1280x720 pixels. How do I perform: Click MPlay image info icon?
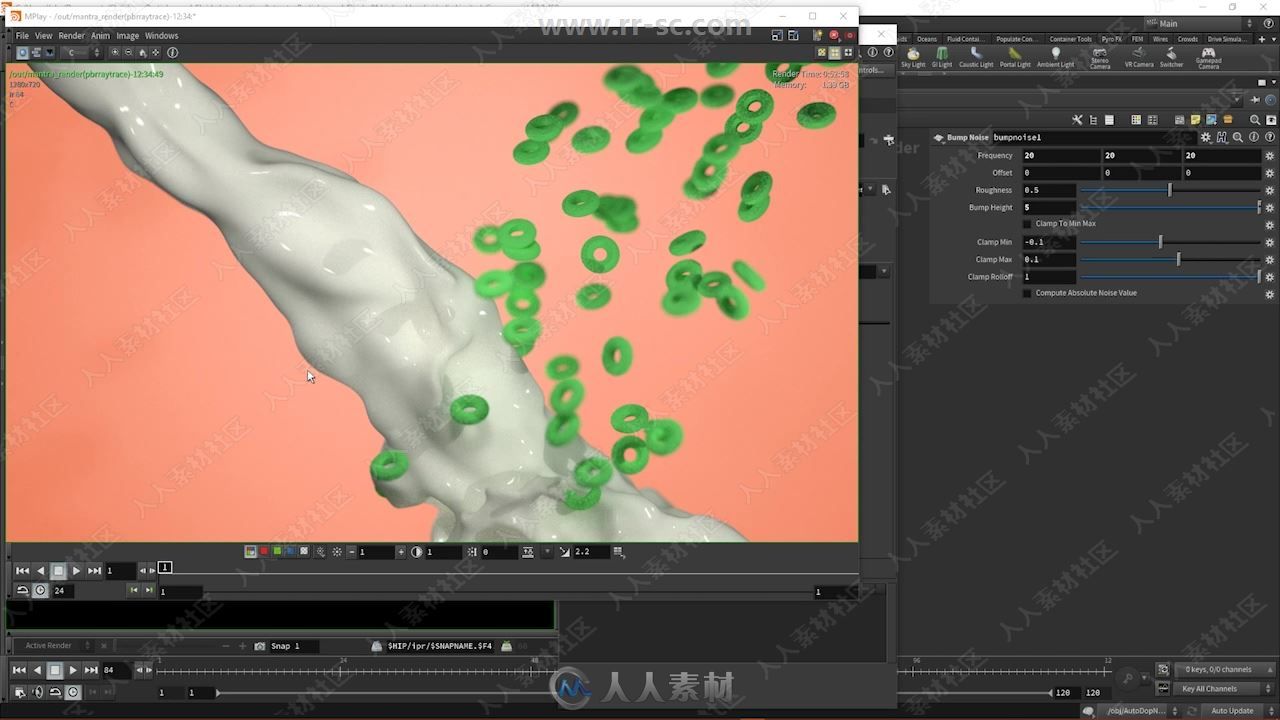pos(172,52)
